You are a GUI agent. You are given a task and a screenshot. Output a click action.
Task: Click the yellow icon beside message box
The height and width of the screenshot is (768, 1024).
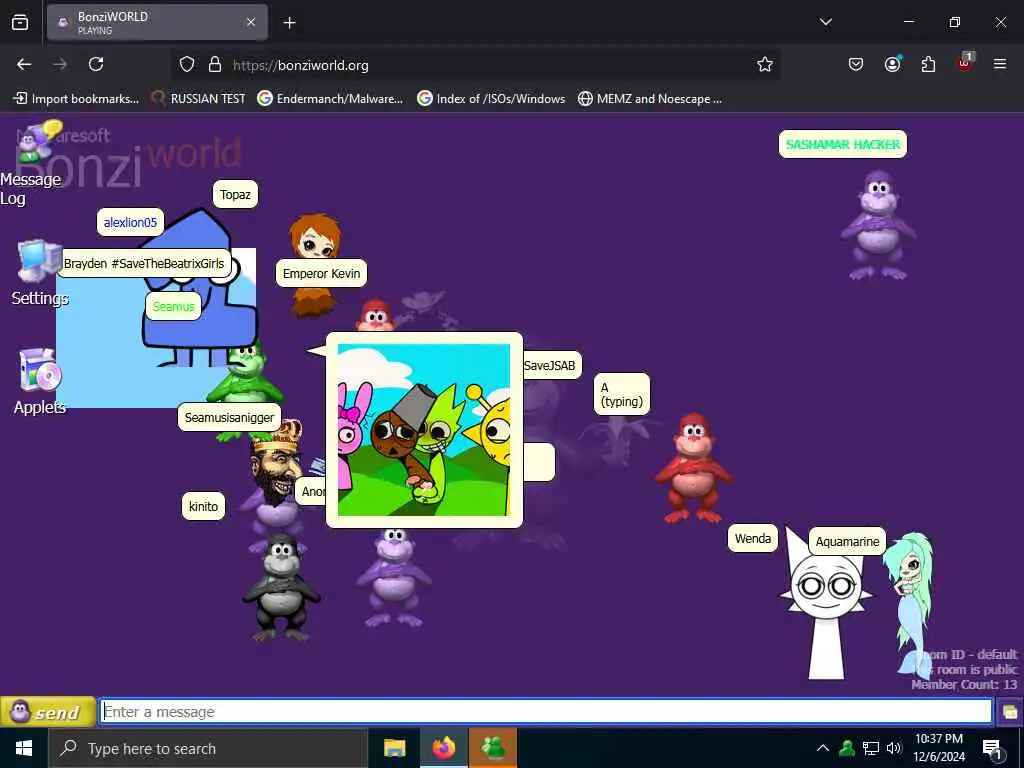coord(1010,712)
